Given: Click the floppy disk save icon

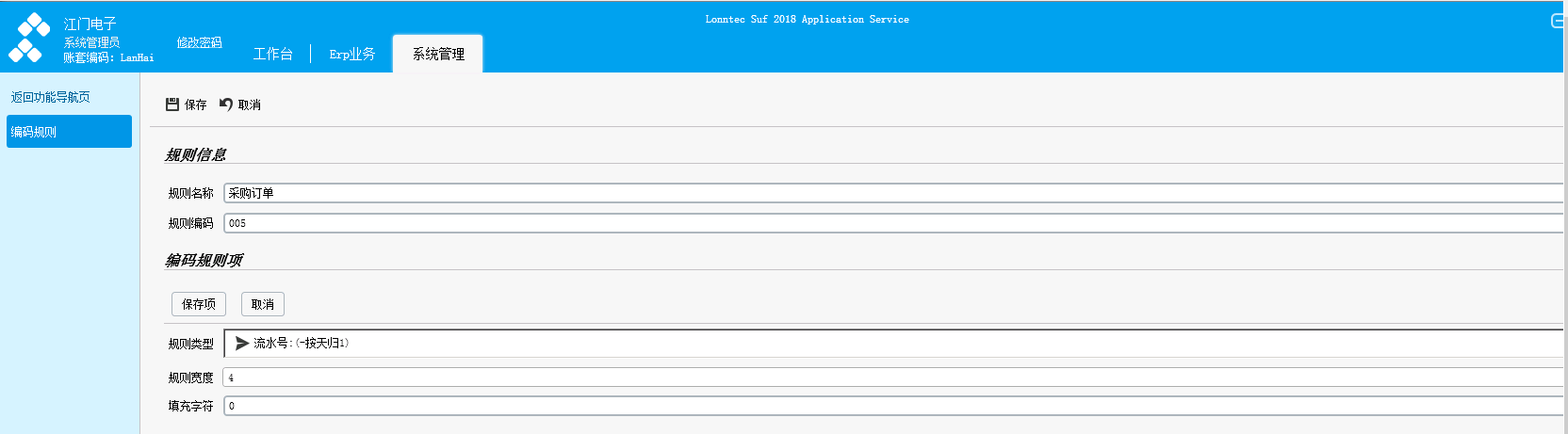Looking at the screenshot, I should (x=172, y=104).
